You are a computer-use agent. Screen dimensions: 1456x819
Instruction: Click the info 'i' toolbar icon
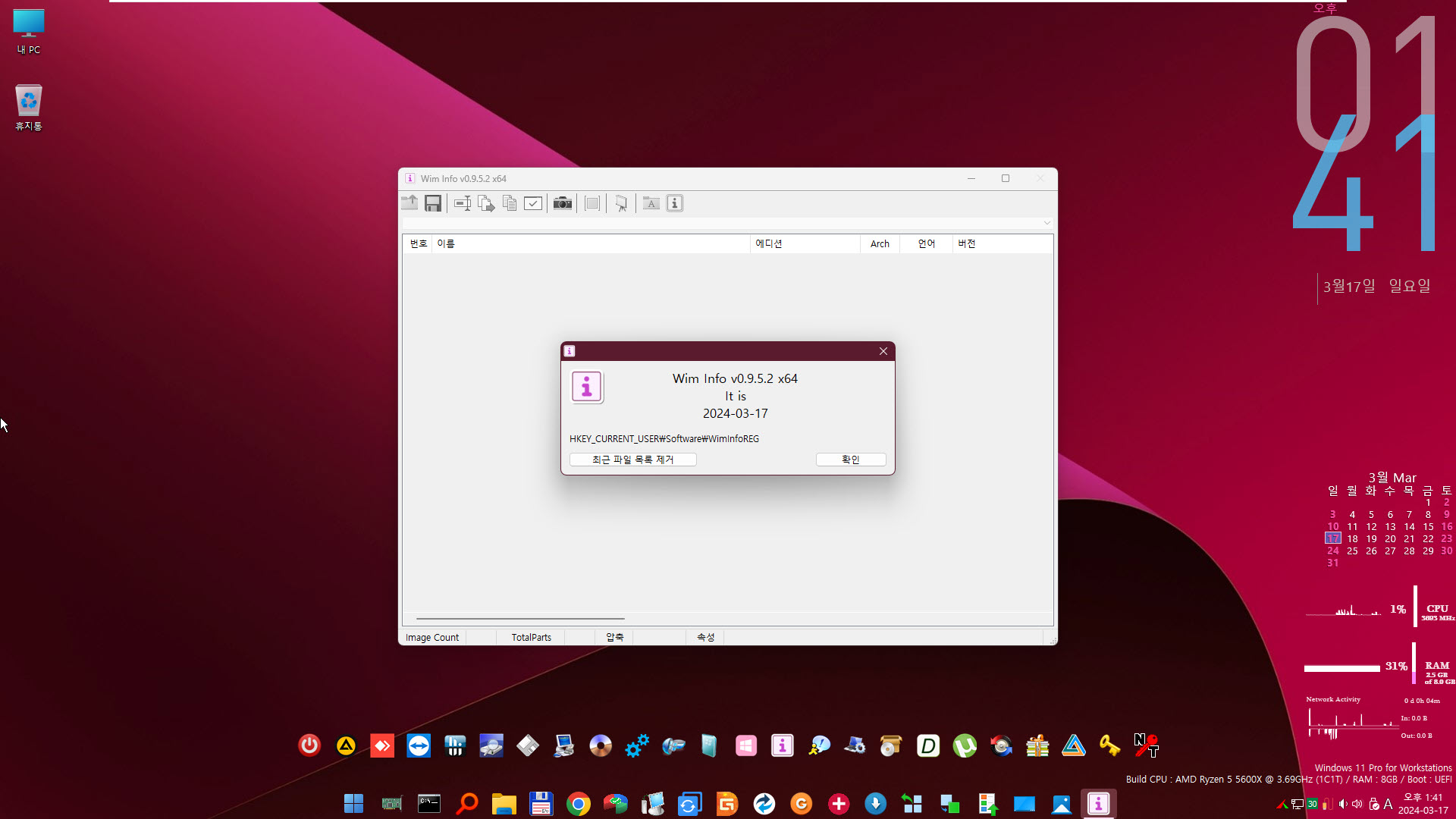675,203
